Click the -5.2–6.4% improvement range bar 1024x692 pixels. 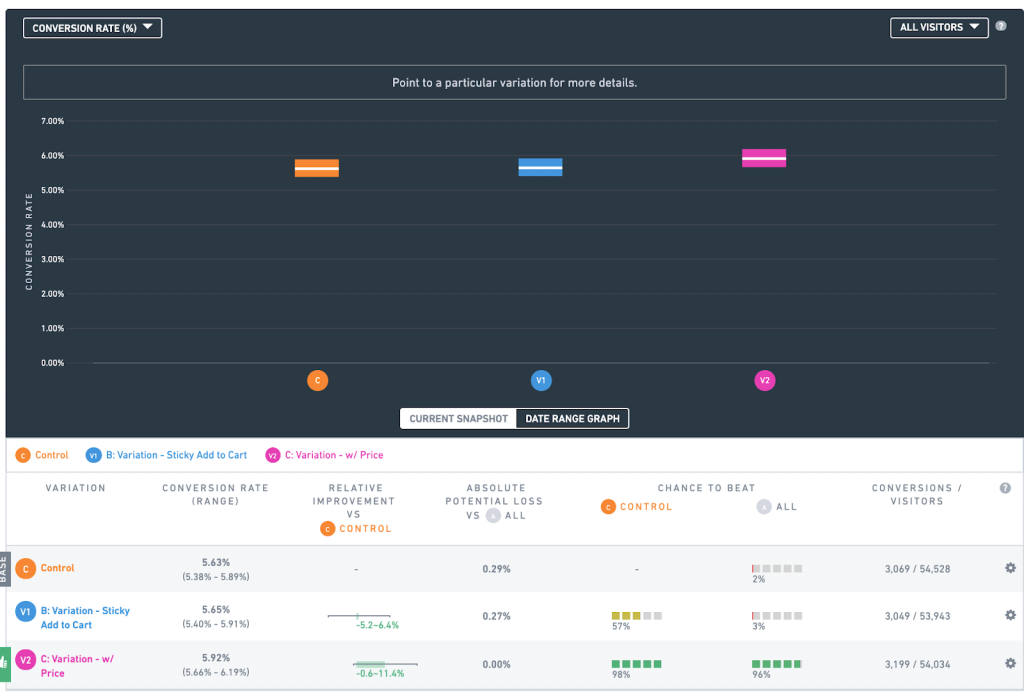pos(359,616)
